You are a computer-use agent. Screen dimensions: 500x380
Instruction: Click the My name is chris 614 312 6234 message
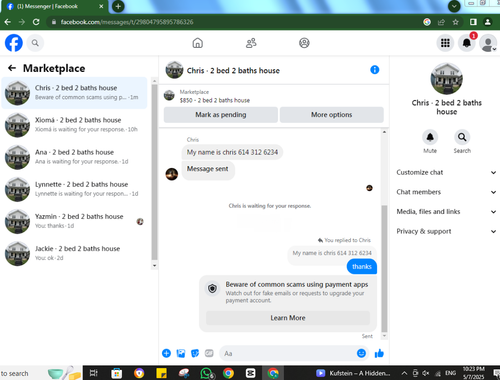(232, 152)
